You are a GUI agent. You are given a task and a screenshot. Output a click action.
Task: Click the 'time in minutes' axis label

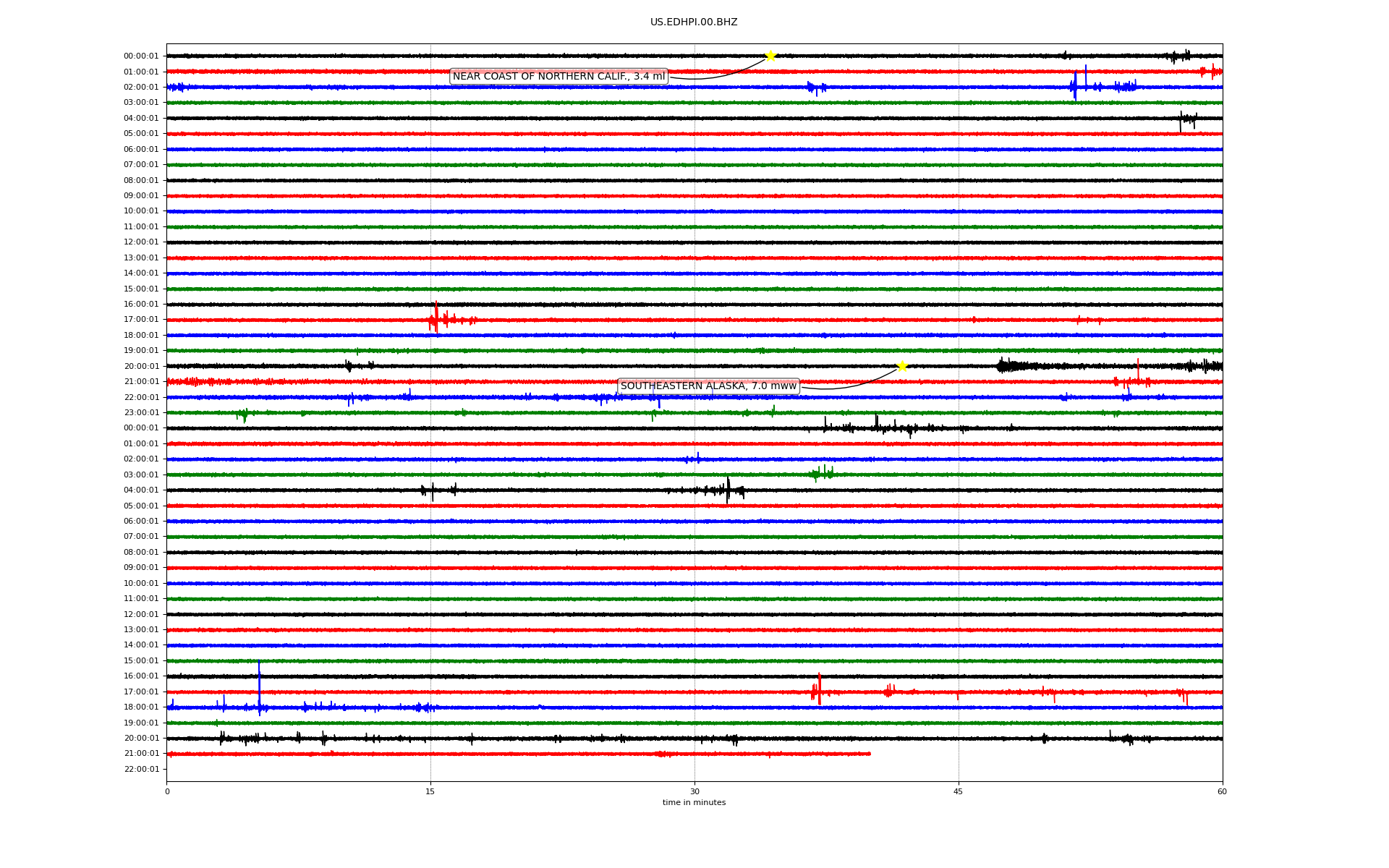click(x=694, y=803)
